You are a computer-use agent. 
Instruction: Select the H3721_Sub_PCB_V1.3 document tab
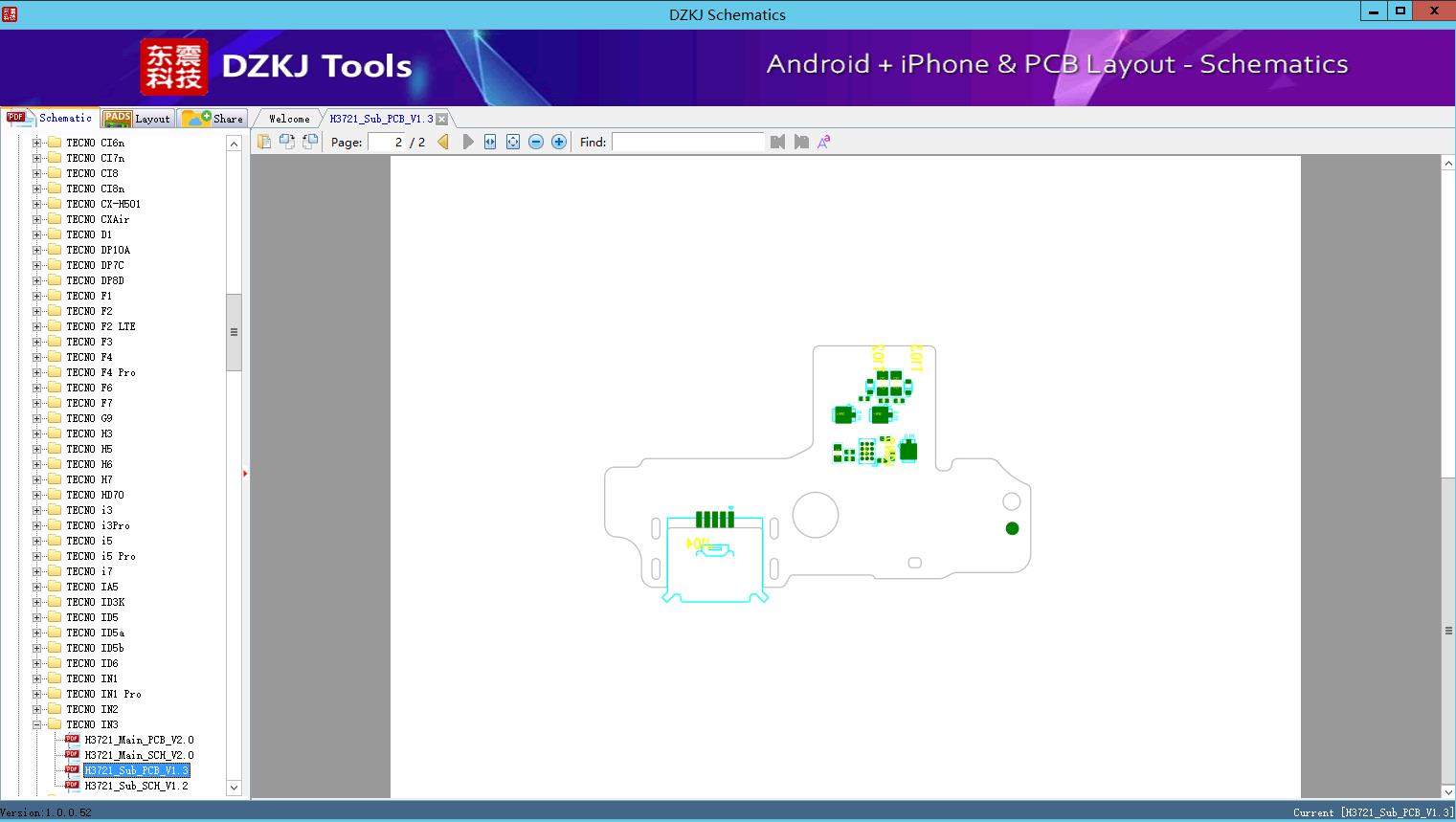(x=381, y=119)
